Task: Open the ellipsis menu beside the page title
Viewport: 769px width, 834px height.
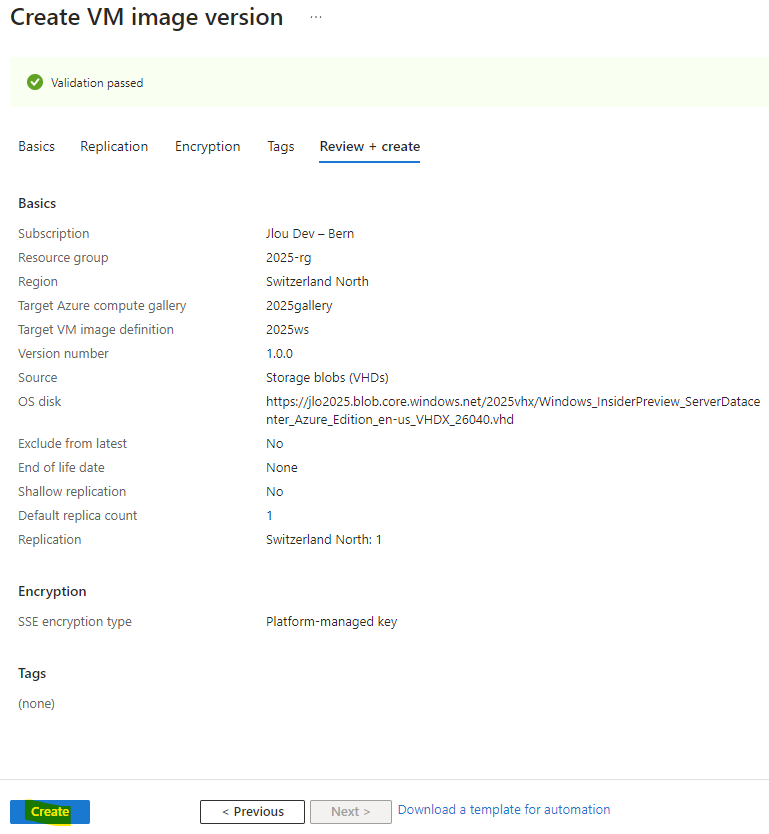Action: click(x=316, y=17)
